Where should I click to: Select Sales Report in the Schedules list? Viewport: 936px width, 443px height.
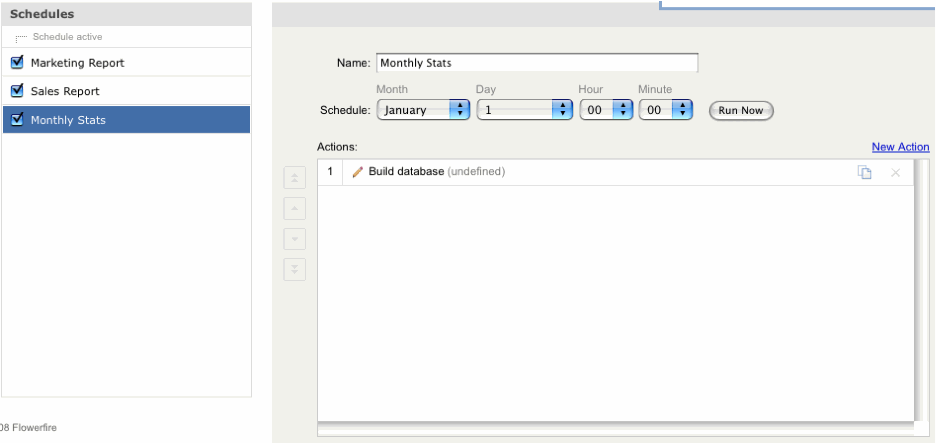65,91
